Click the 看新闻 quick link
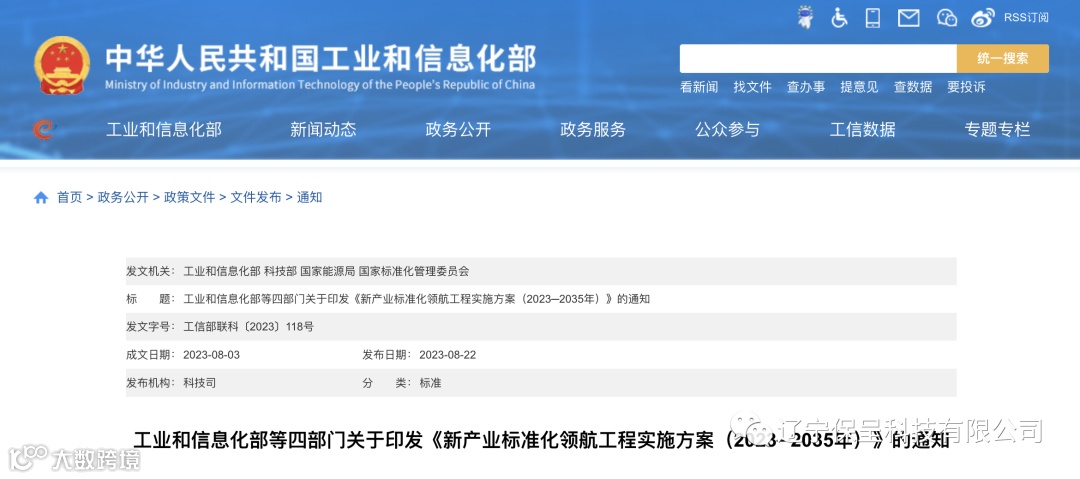This screenshot has width=1080, height=479. click(698, 87)
